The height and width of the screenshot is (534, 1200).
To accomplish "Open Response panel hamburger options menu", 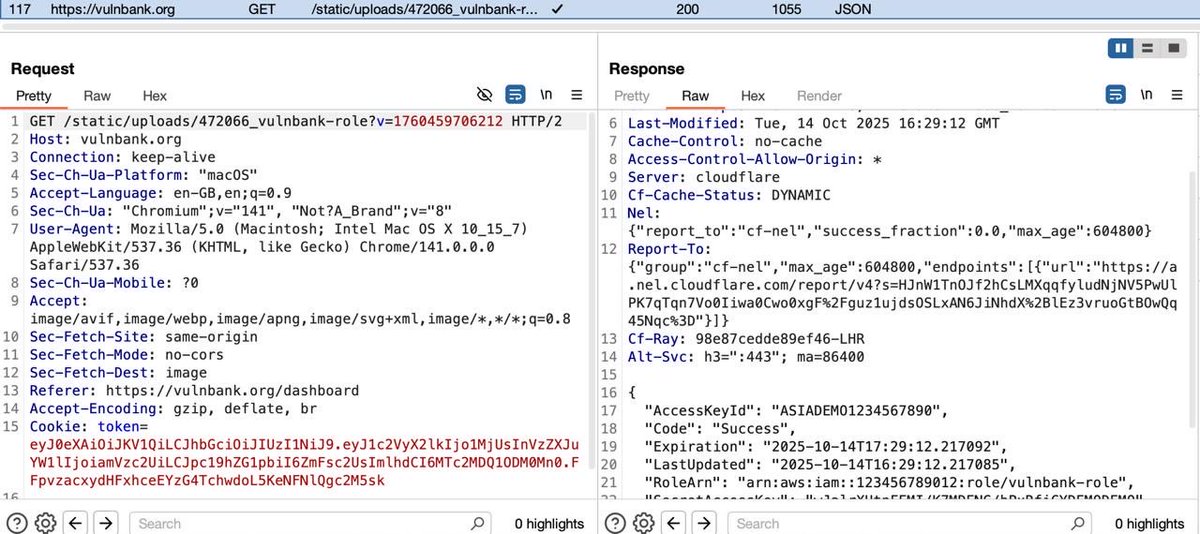I will tap(1178, 95).
